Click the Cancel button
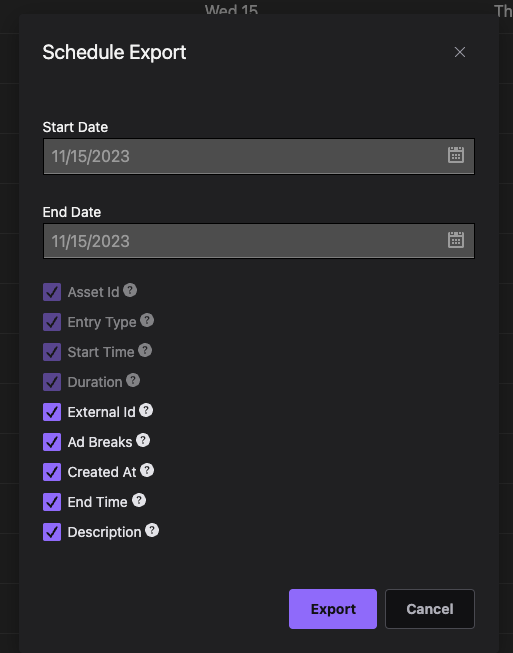Screen dimensions: 513x653 [430, 609]
